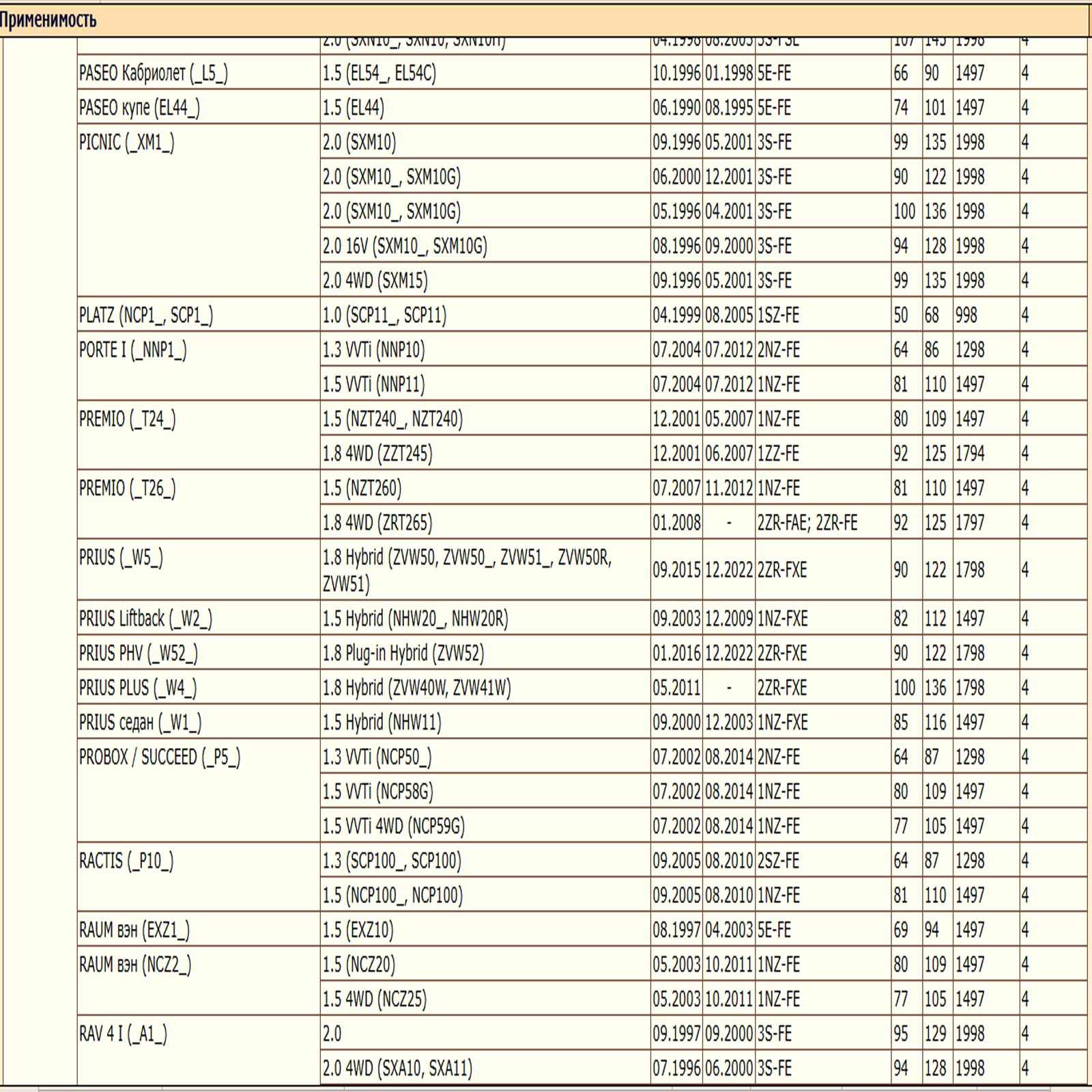The width and height of the screenshot is (1092, 1092).
Task: Select the PRIUS (_W5_) model cell
Action: [x=121, y=558]
